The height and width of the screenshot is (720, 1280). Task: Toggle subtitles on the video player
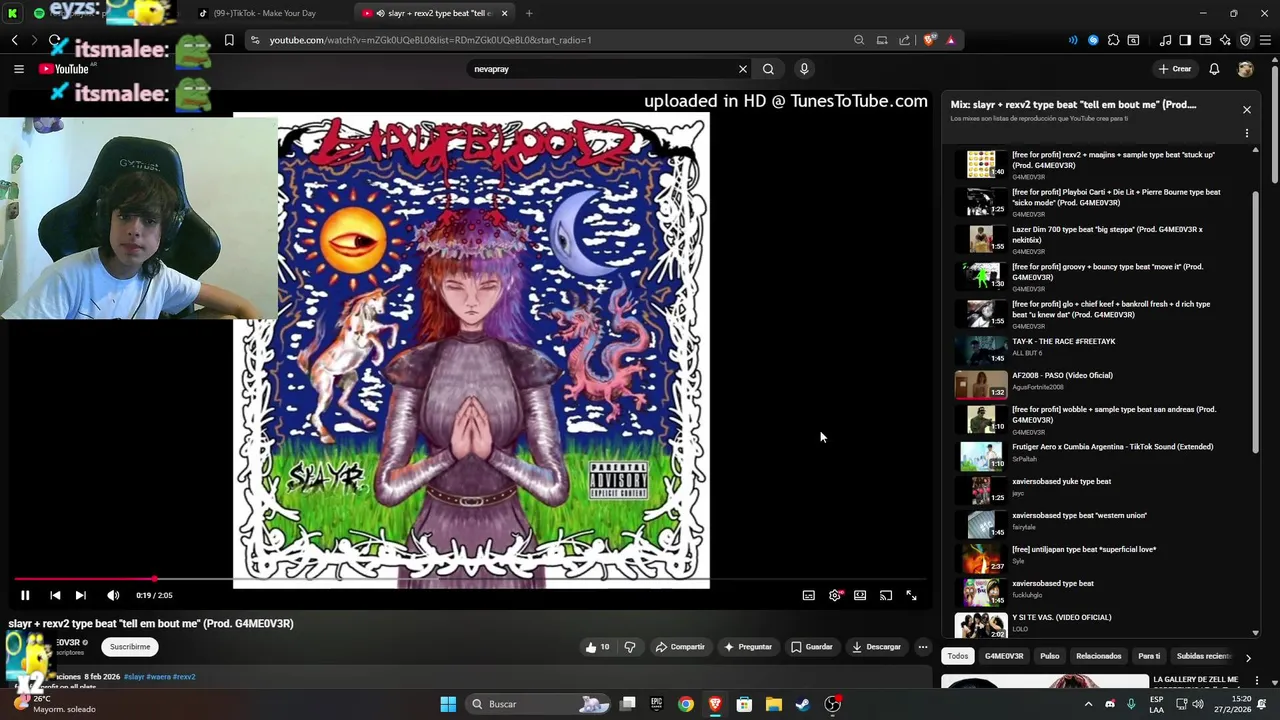tap(808, 595)
